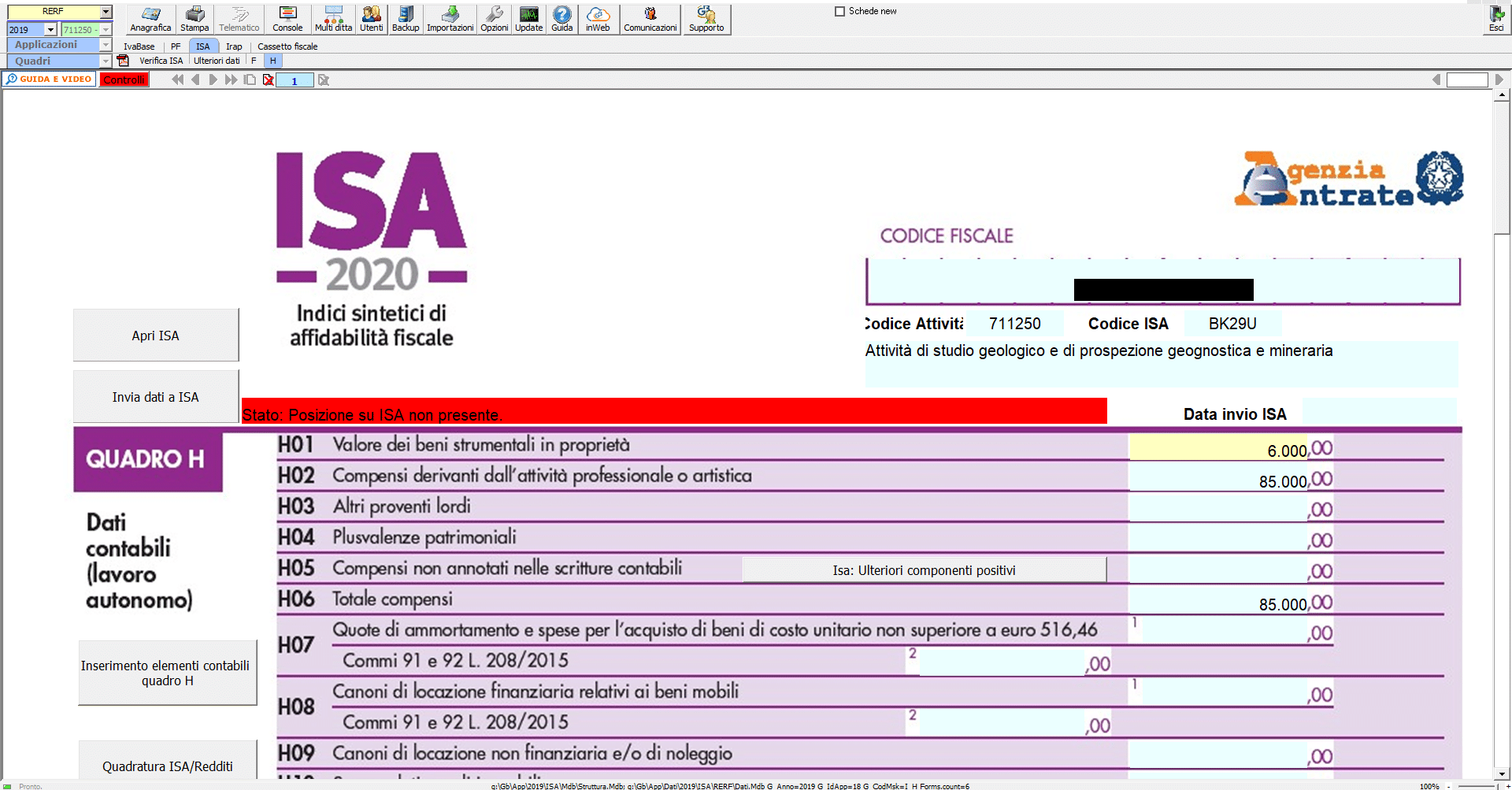The image size is (1512, 790).
Task: Open the GUIDA E VIDEO link
Action: click(x=49, y=79)
